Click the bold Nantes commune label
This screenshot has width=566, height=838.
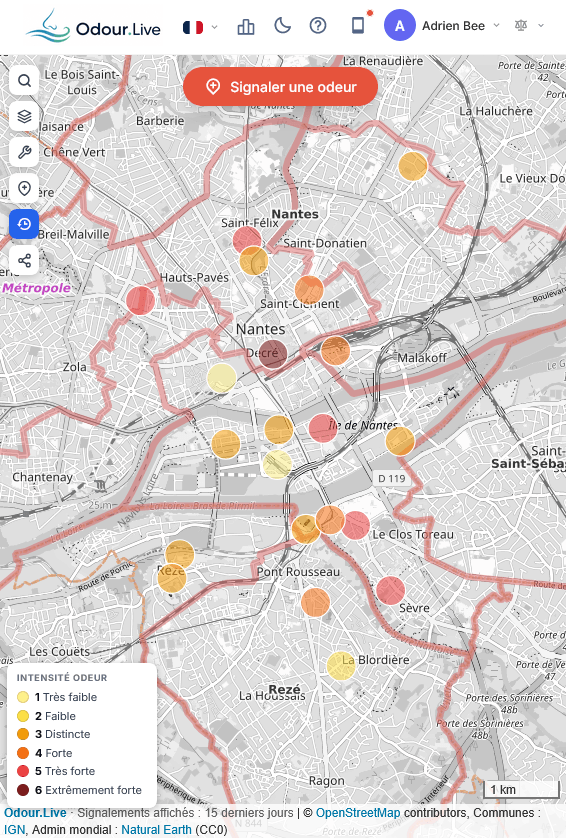pyautogui.click(x=295, y=214)
